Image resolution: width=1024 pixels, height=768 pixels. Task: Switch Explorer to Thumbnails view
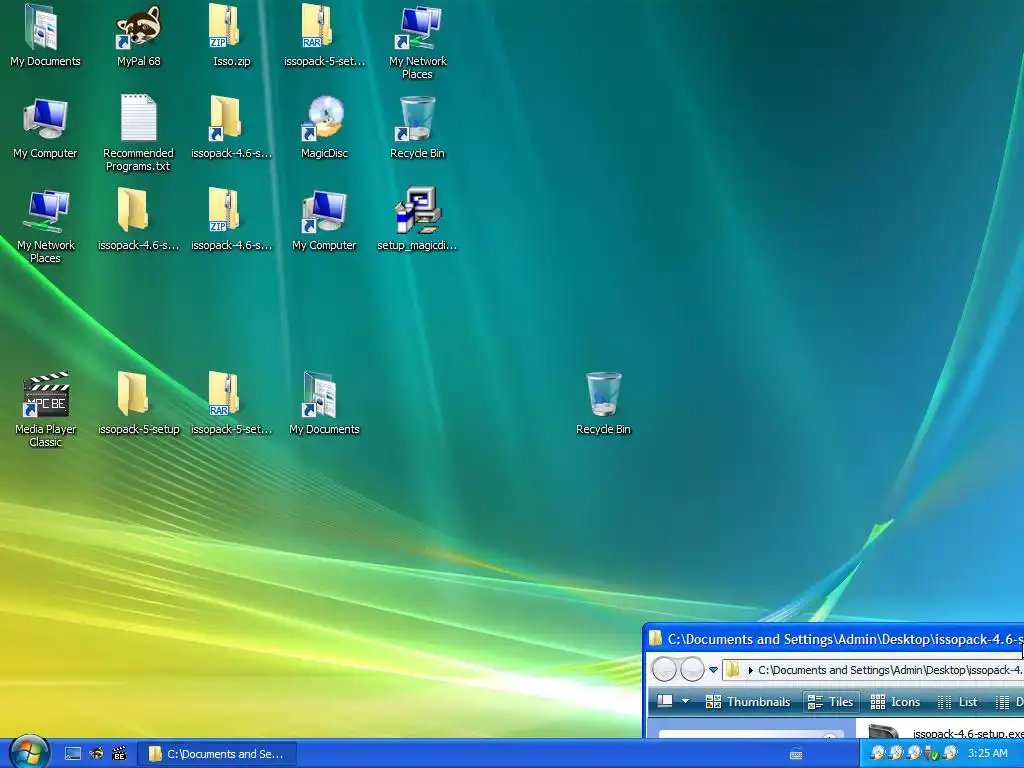(748, 701)
